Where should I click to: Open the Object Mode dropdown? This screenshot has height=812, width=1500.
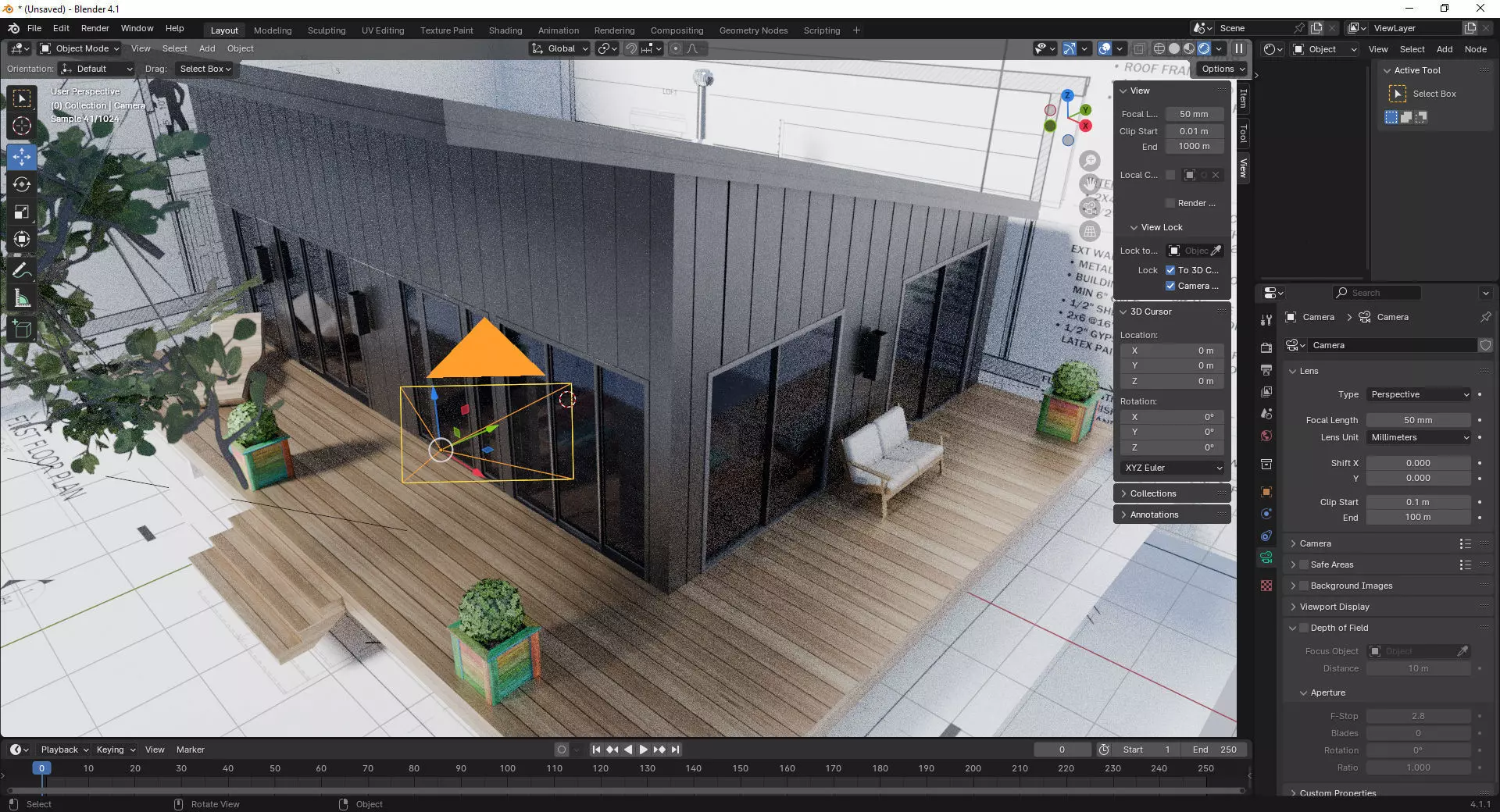80,48
